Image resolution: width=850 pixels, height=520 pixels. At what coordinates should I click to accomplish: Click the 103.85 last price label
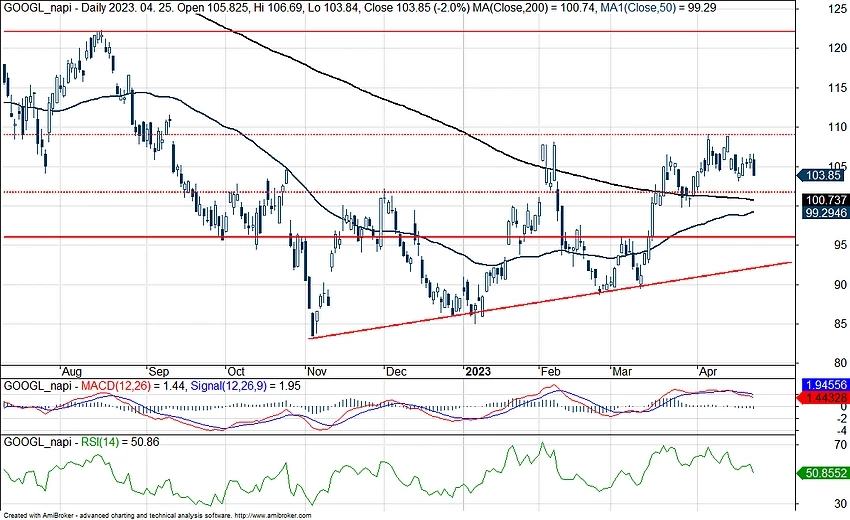pos(823,175)
